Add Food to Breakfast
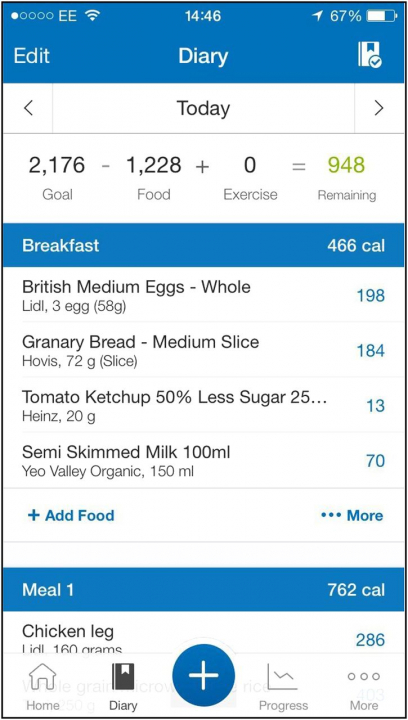This screenshot has width=408, height=720. click(x=71, y=515)
